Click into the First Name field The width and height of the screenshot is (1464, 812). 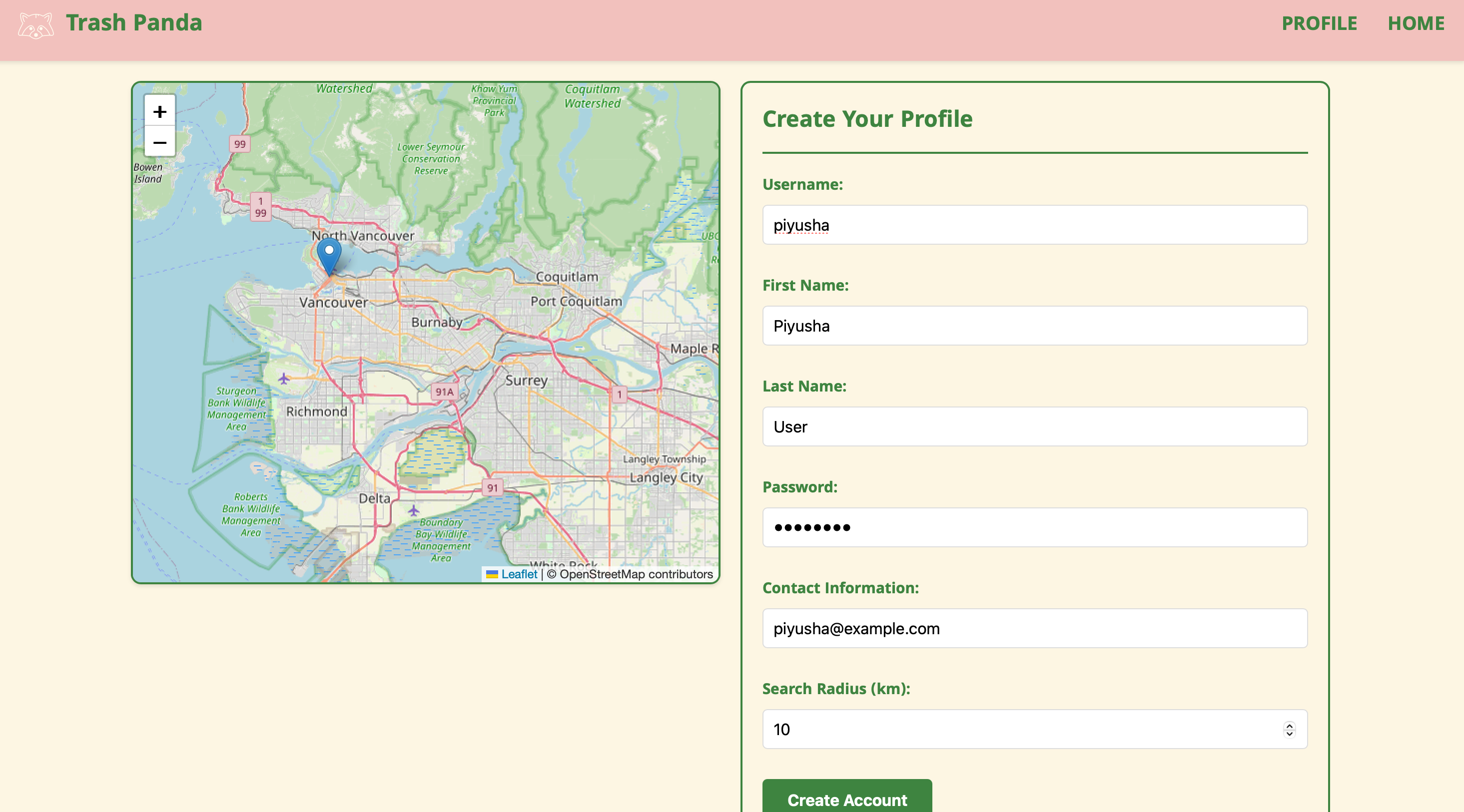click(1034, 326)
